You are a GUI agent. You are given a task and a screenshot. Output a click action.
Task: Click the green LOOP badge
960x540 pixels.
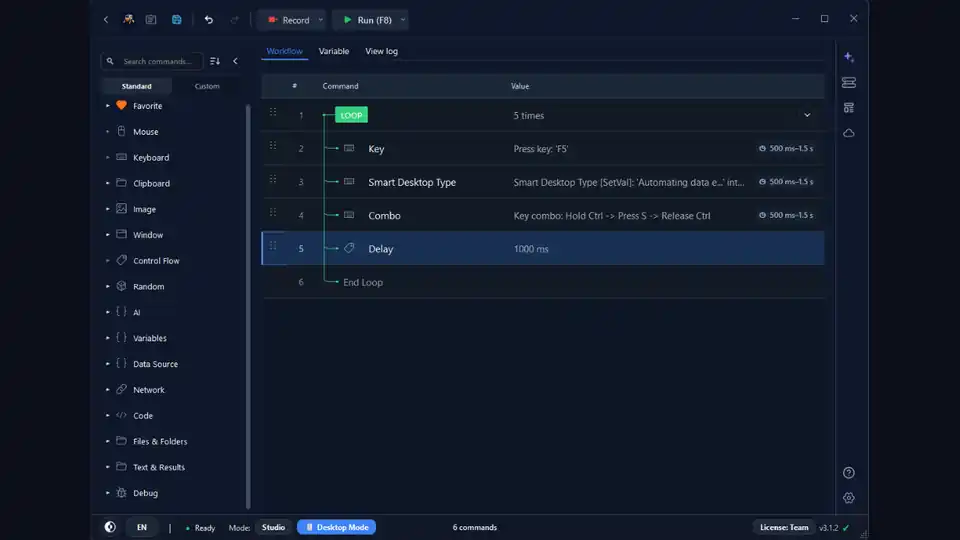coord(351,115)
